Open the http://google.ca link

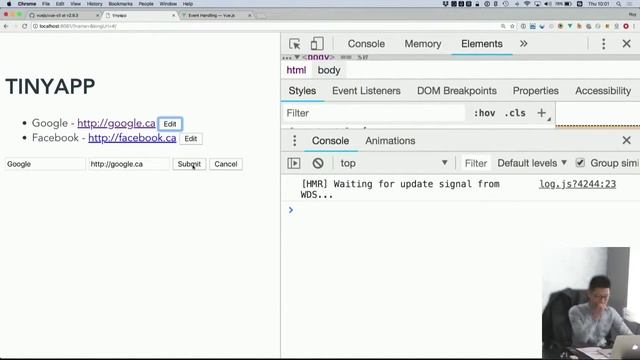click(116, 123)
